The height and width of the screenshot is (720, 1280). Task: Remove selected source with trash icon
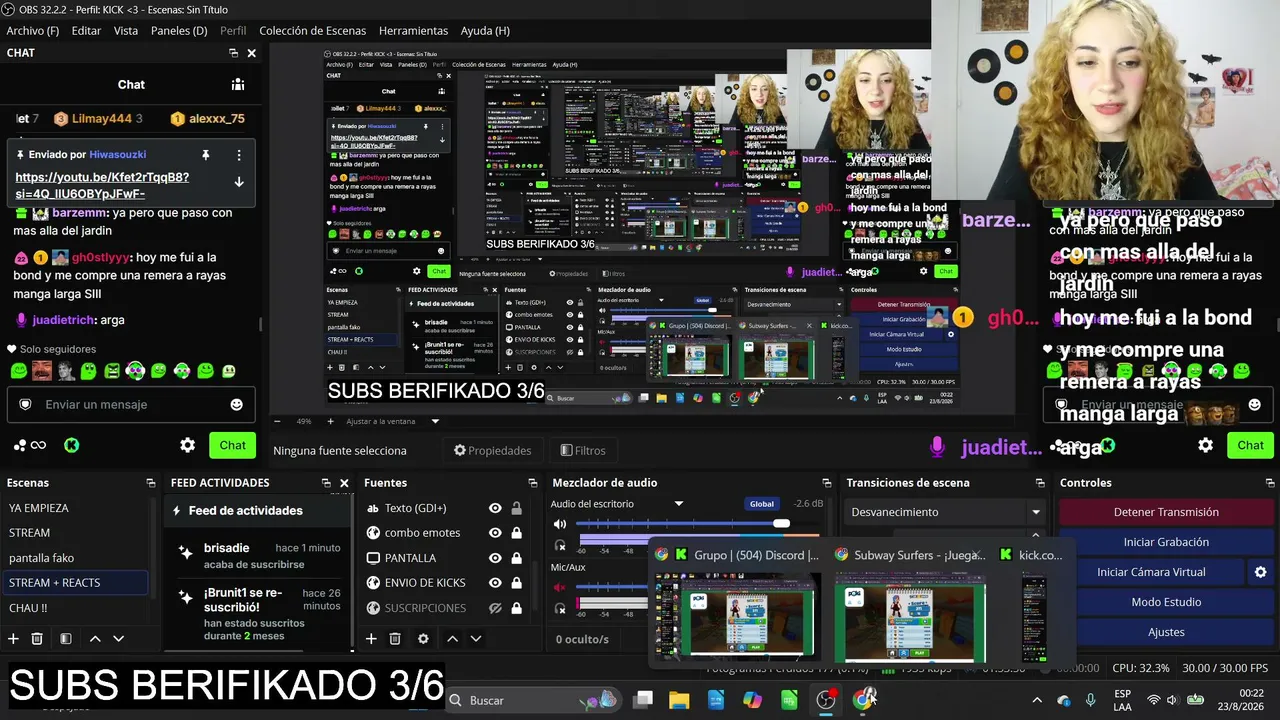coord(395,638)
